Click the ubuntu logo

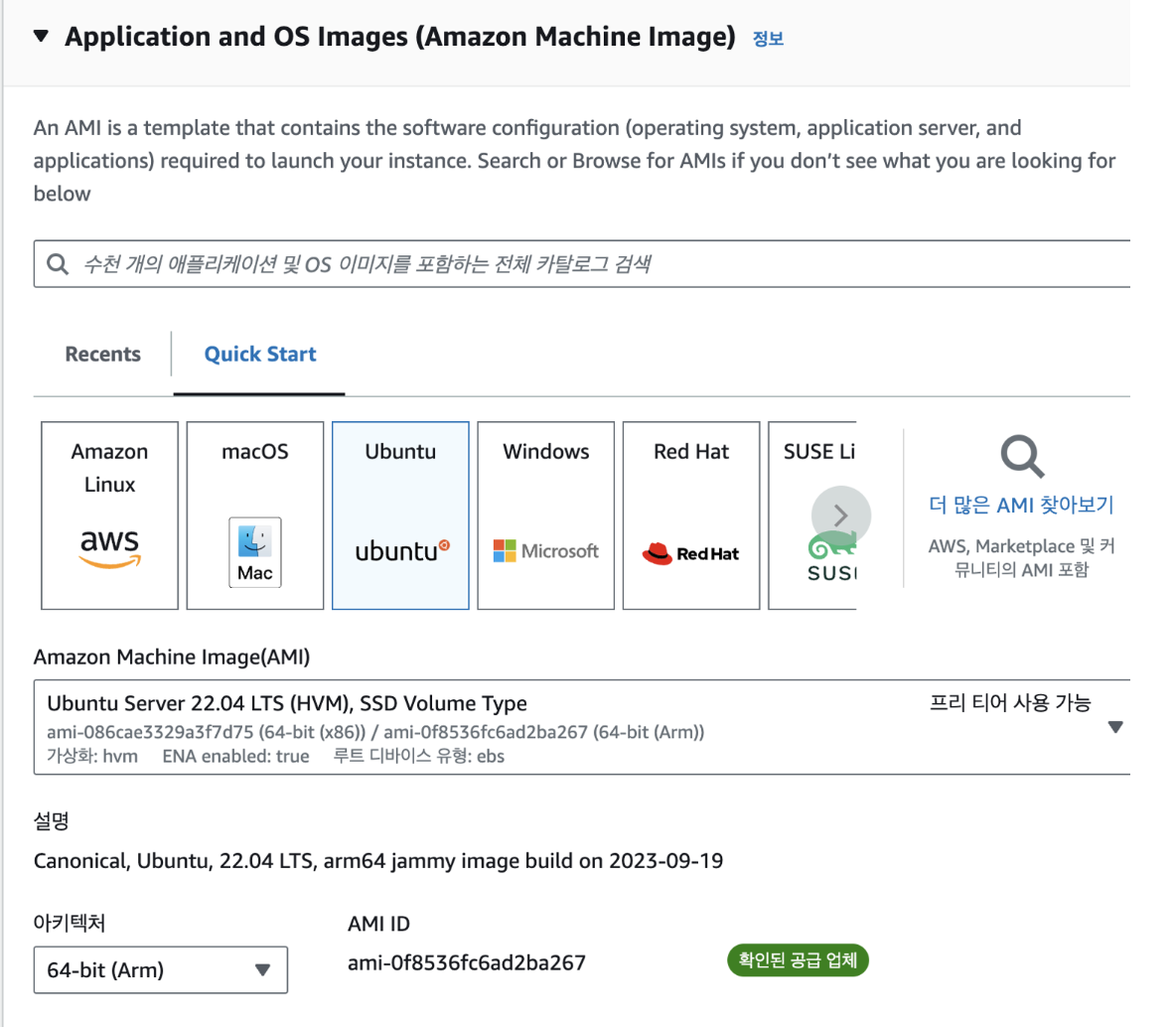tap(402, 551)
